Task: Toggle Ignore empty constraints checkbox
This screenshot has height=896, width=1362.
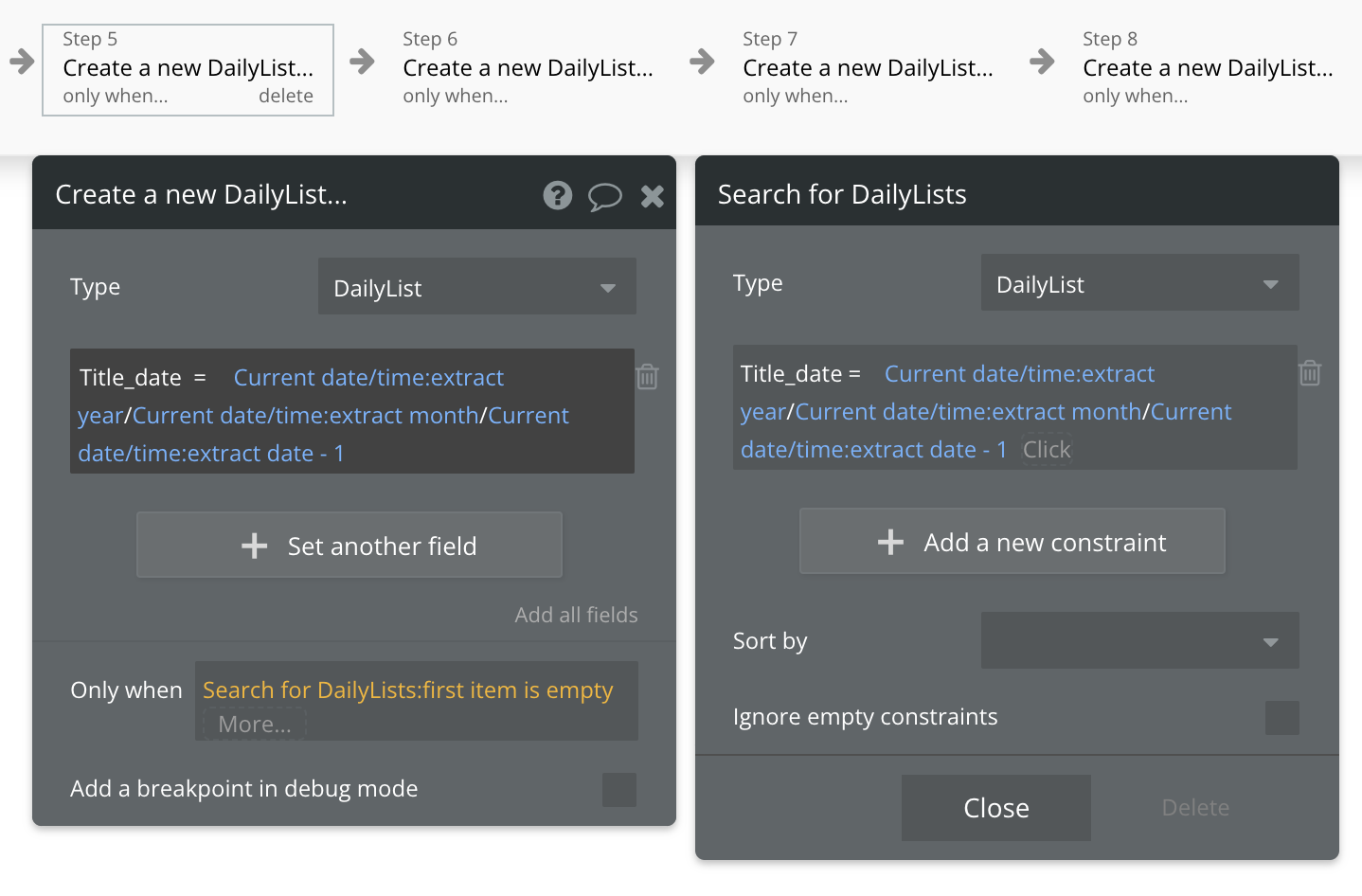Action: 1282,718
